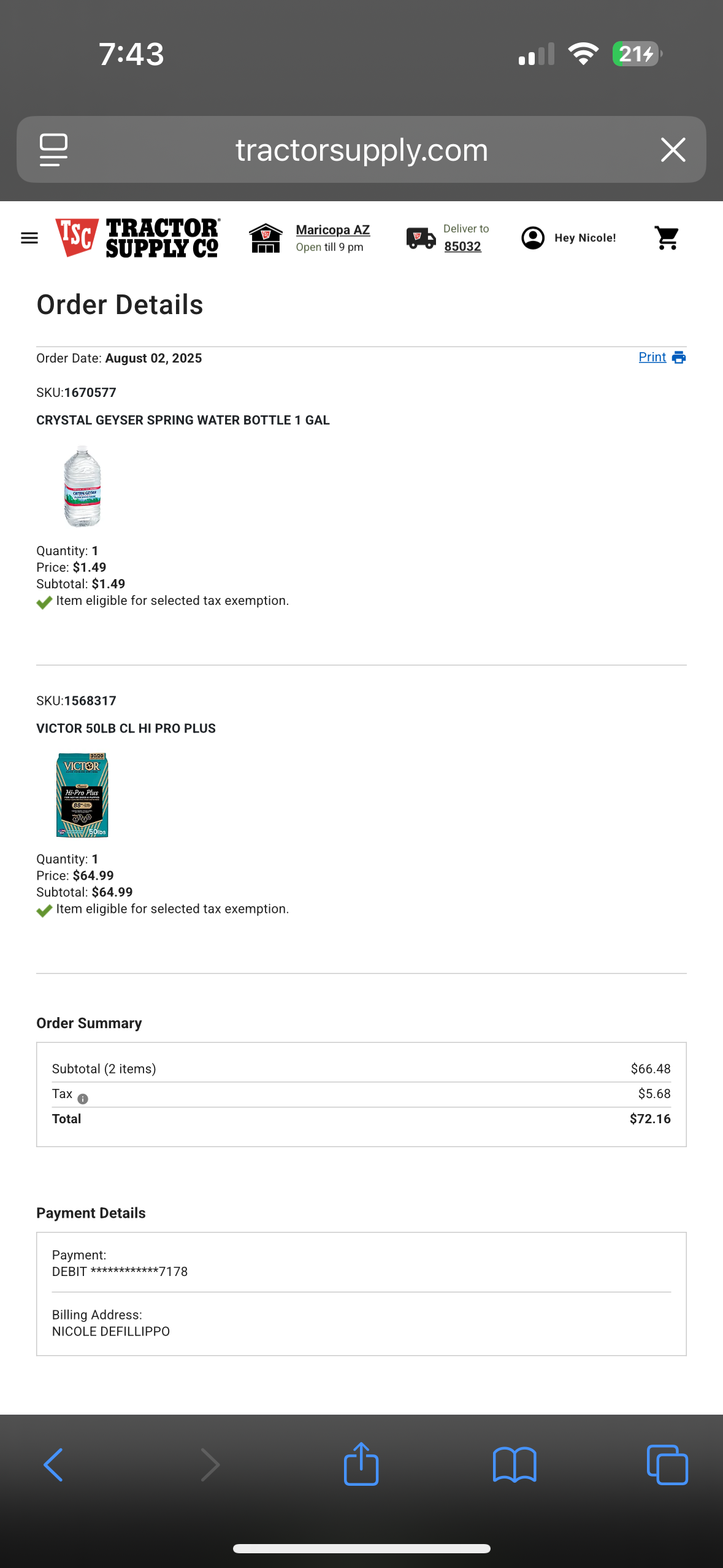Open the hamburger navigation menu

(x=29, y=238)
